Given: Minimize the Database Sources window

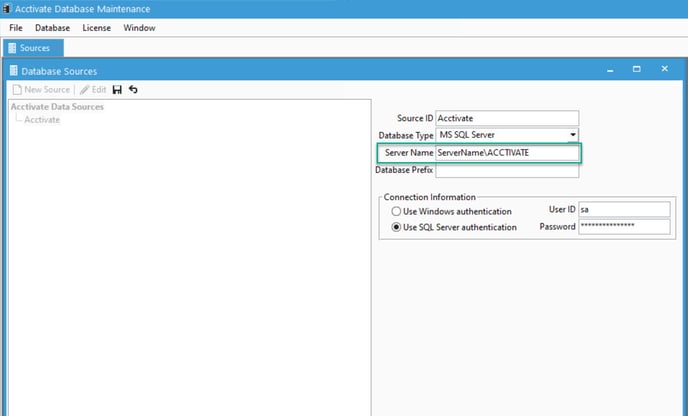Looking at the screenshot, I should pyautogui.click(x=610, y=69).
